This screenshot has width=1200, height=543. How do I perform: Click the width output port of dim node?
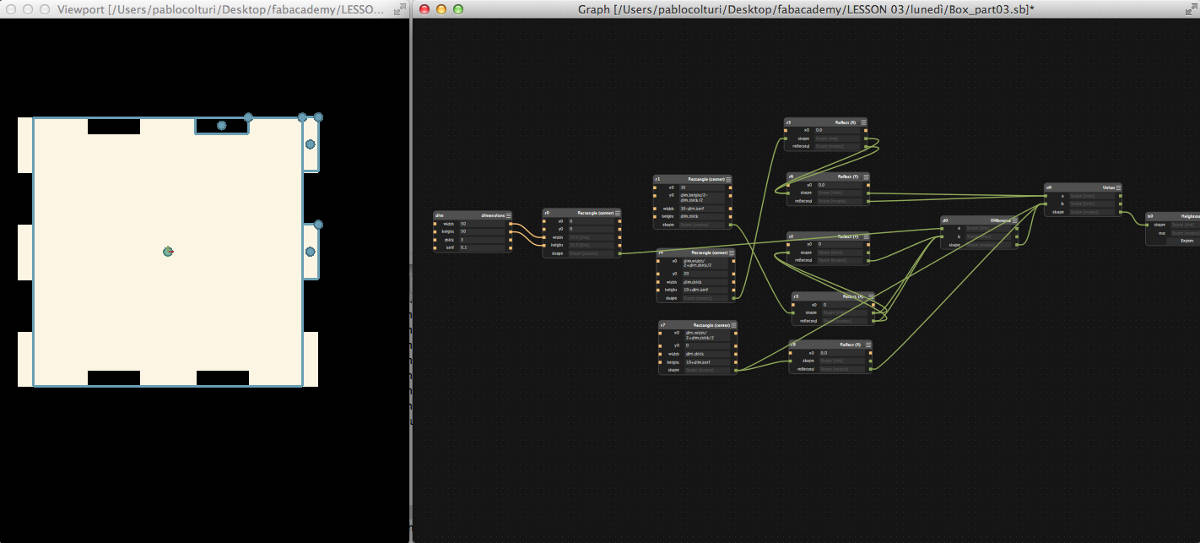510,224
